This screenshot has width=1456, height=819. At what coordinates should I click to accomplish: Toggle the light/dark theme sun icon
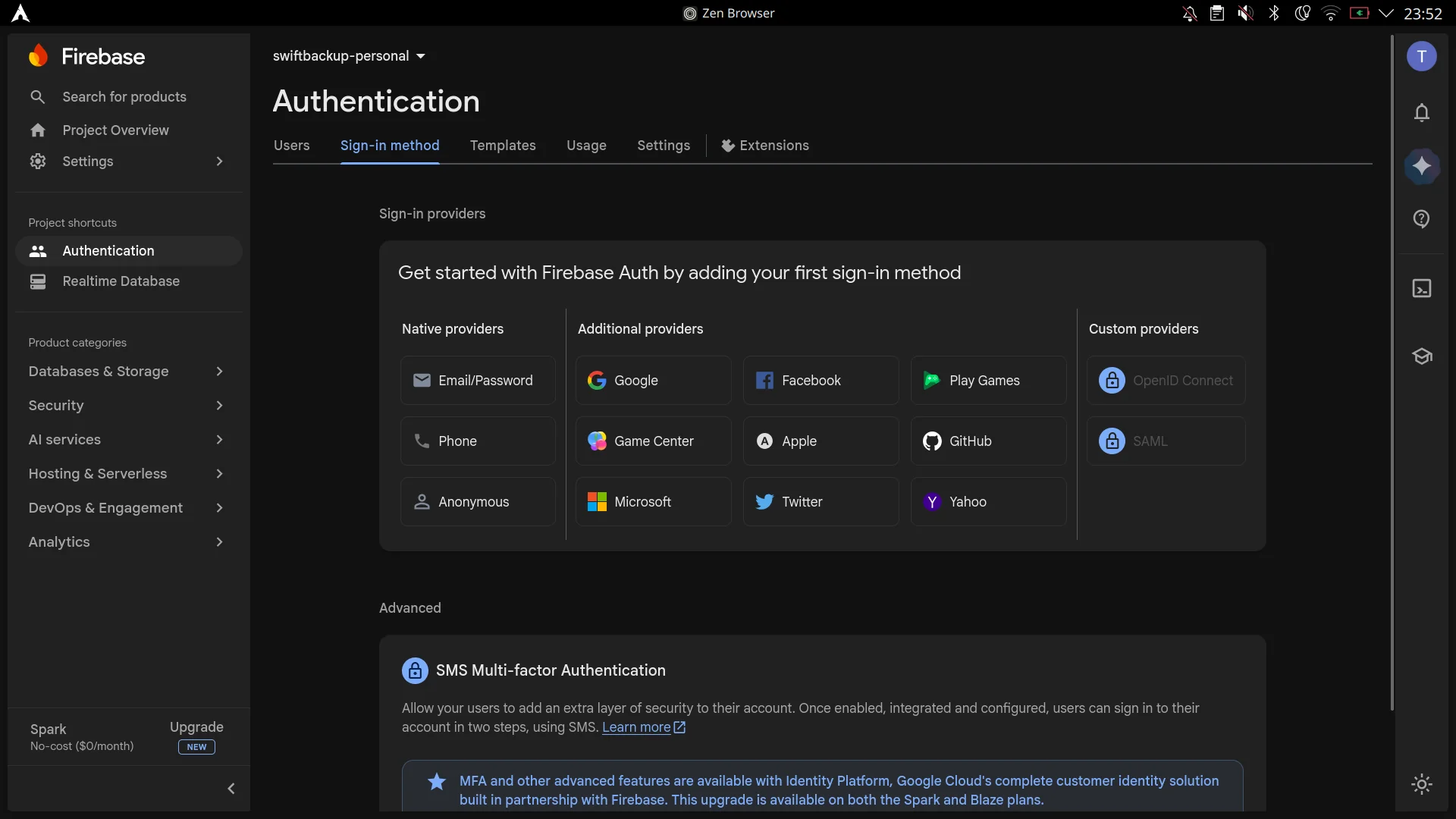click(1422, 784)
